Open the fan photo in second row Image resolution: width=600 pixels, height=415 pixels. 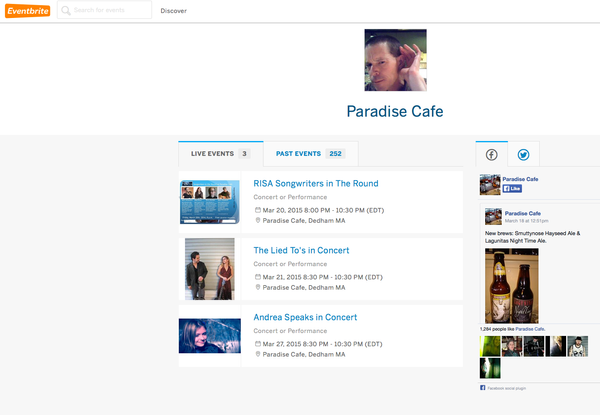pos(490,368)
